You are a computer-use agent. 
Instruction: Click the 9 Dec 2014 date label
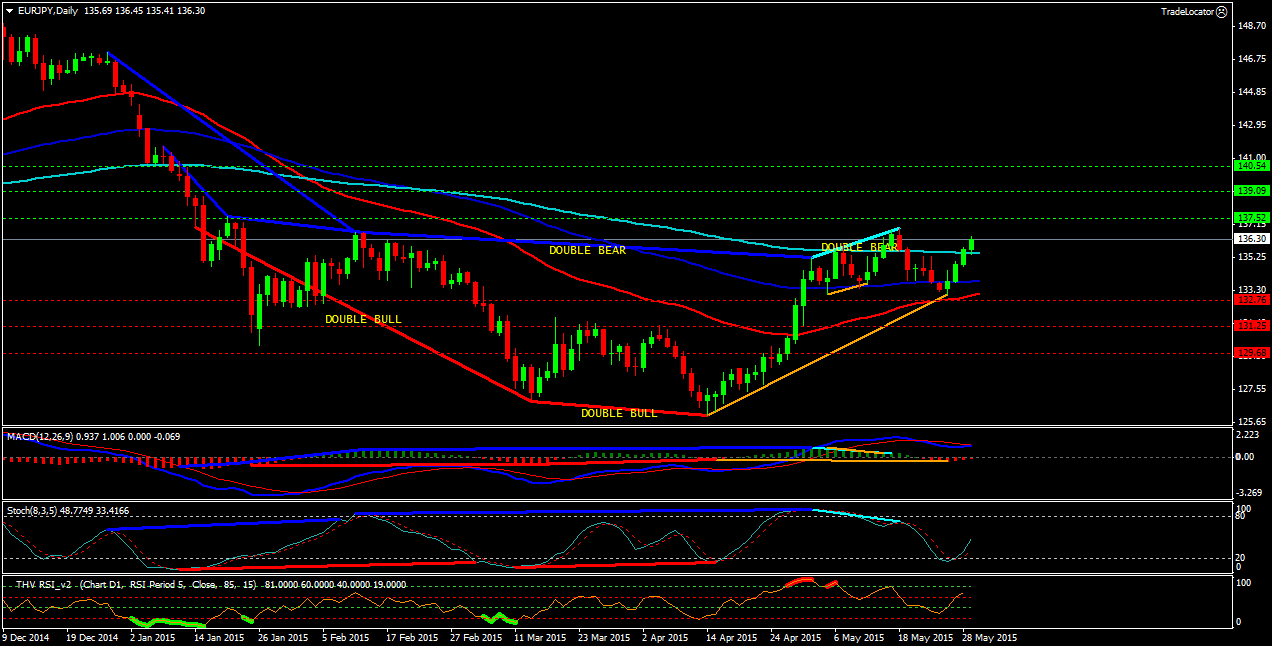[27, 637]
